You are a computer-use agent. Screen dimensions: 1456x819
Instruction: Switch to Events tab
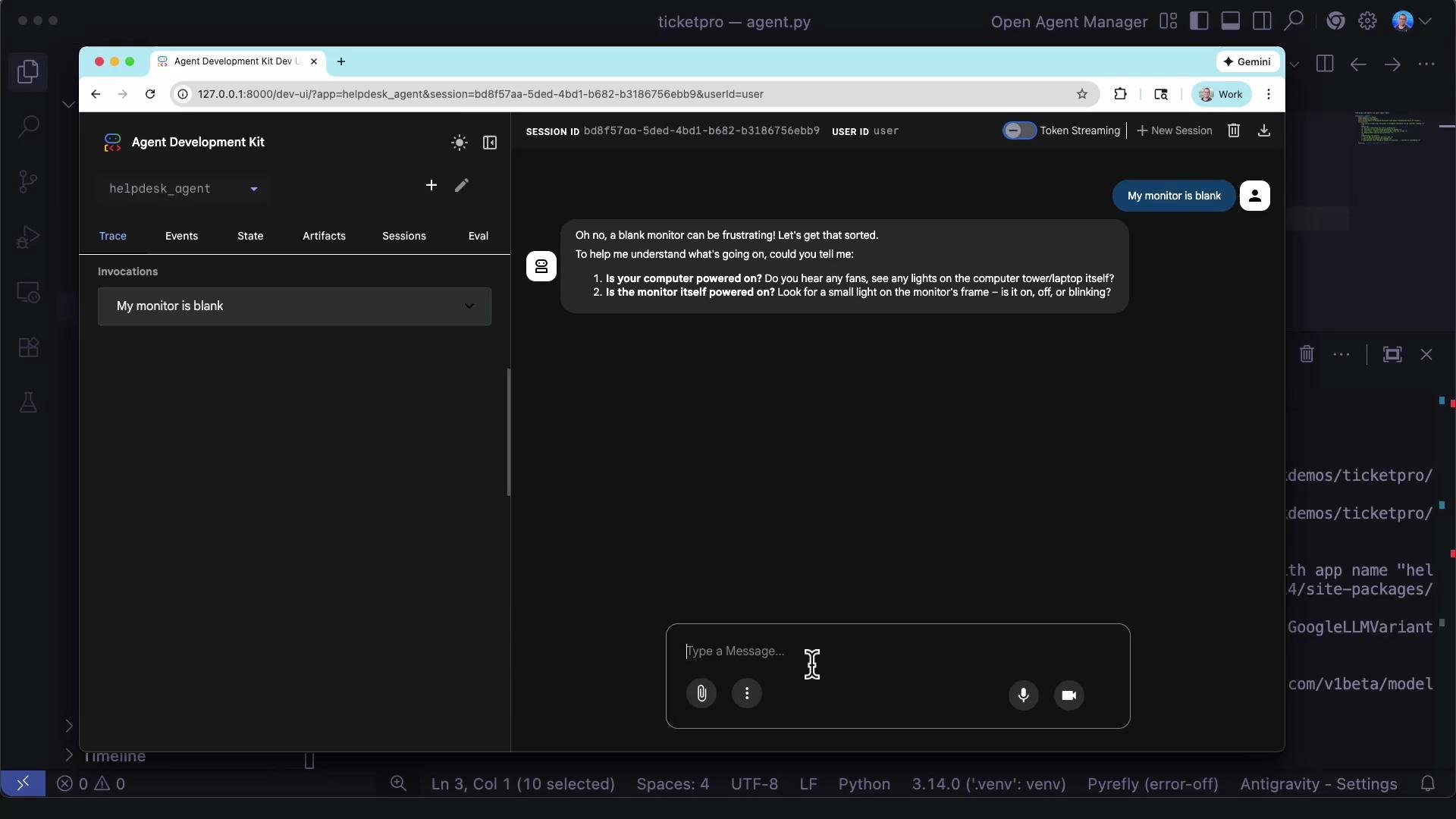[181, 236]
